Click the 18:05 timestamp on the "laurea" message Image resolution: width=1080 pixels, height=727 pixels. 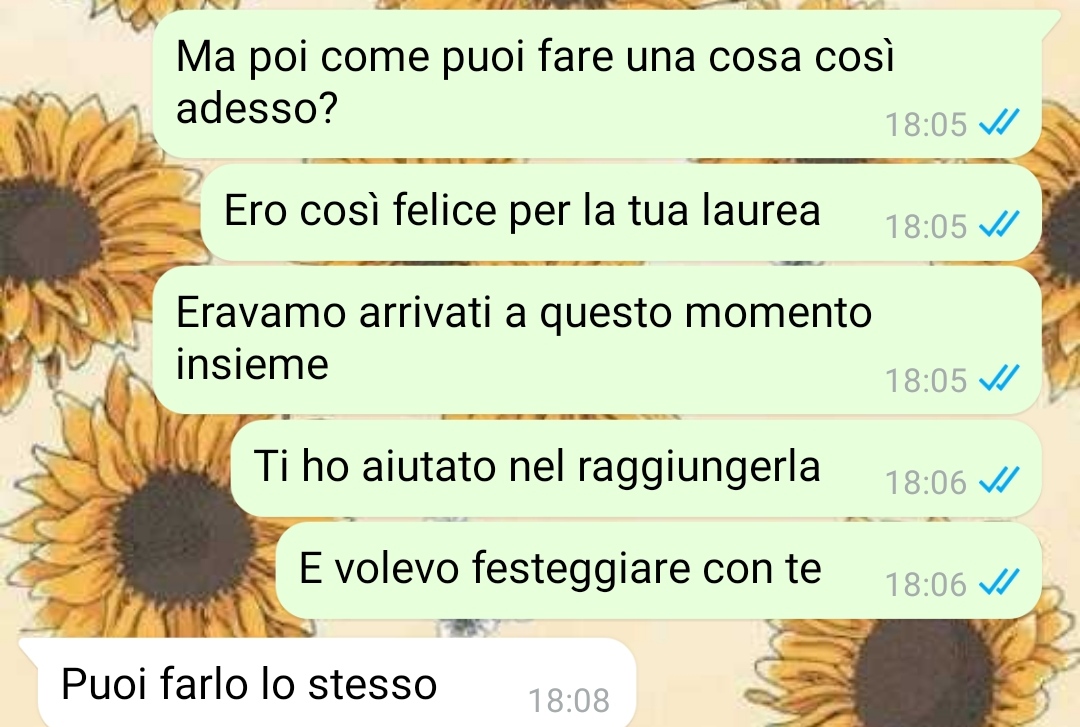click(926, 227)
